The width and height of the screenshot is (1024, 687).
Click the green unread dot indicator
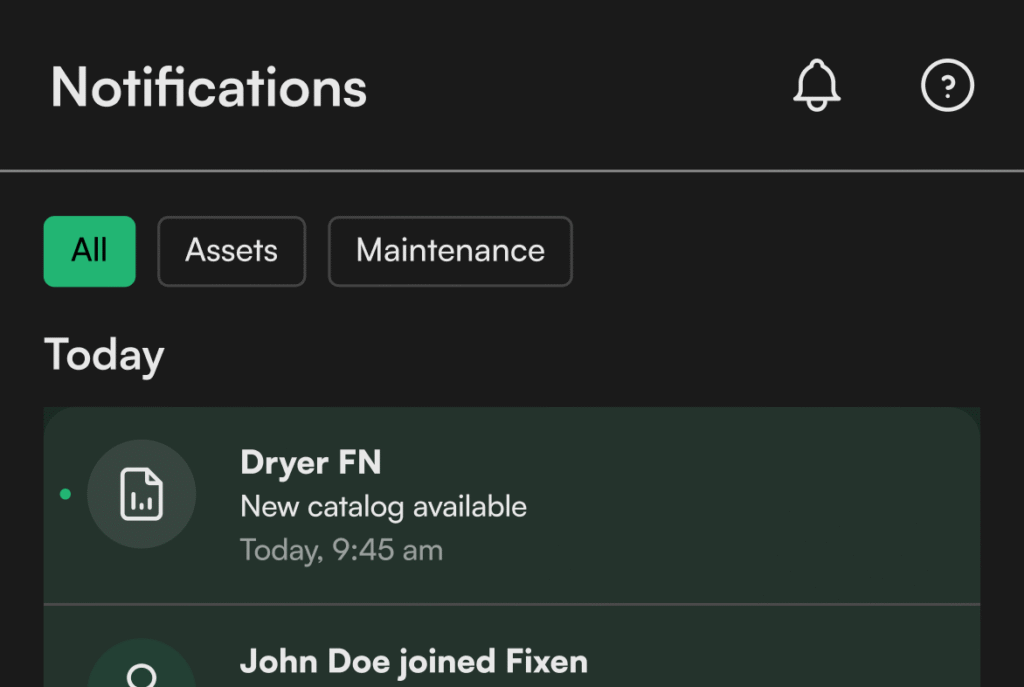click(66, 494)
